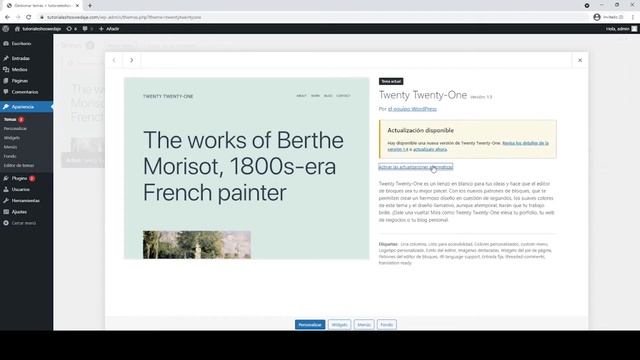The width and height of the screenshot is (640, 360).
Task: Click the blue Personalizar button
Action: 310,325
